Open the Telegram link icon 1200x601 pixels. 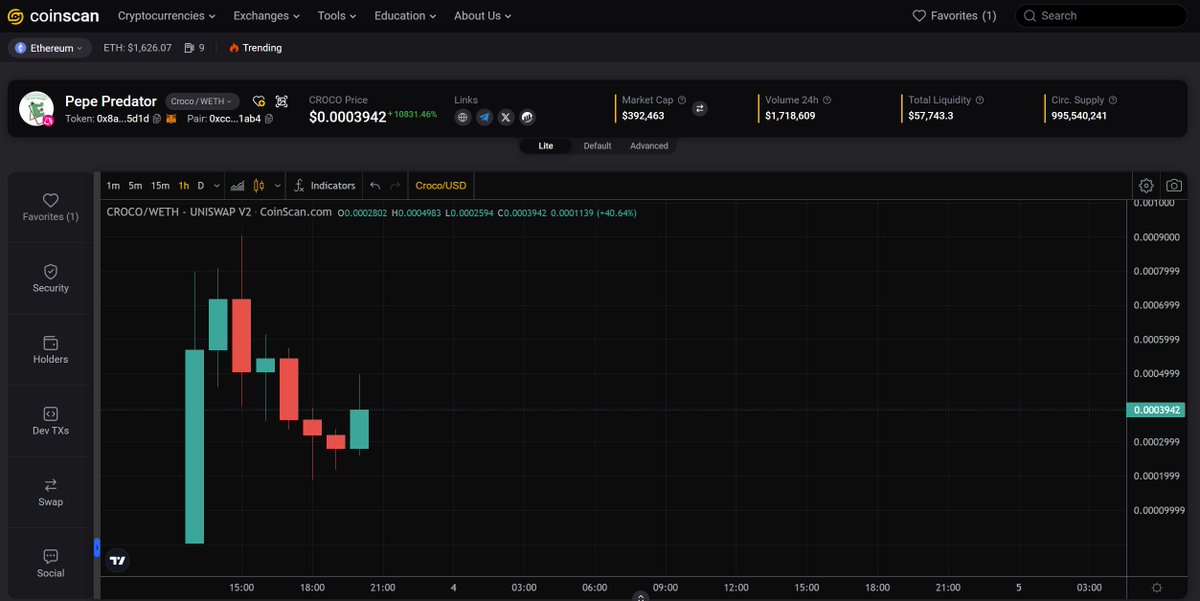[484, 117]
